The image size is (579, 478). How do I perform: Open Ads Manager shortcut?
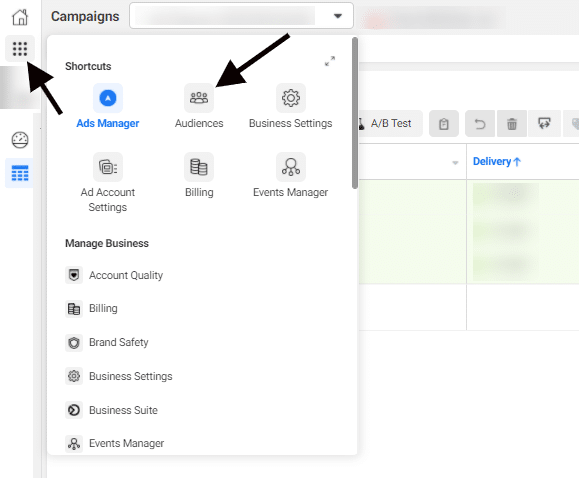coord(108,98)
